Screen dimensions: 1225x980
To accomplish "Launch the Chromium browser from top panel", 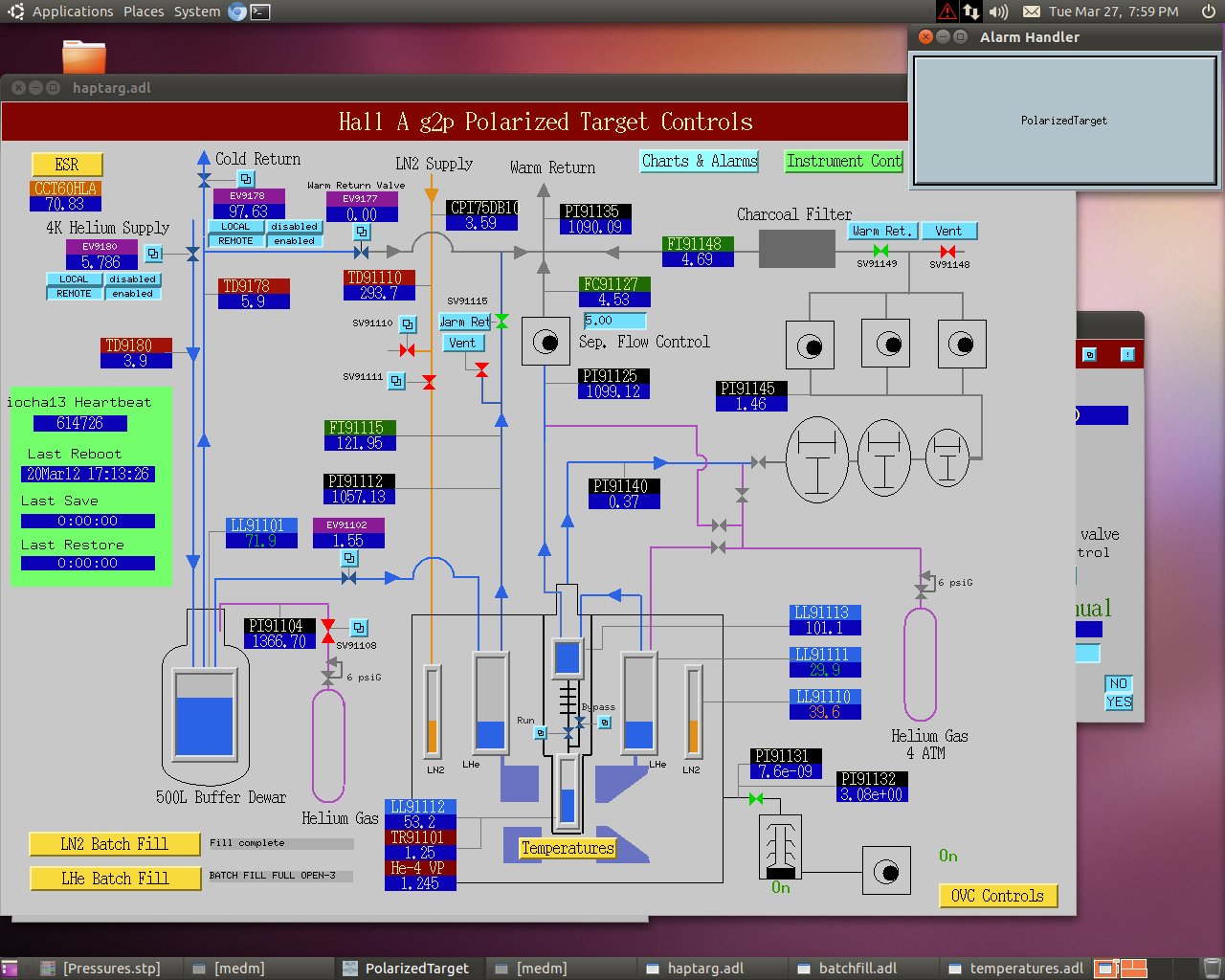I will tap(237, 11).
